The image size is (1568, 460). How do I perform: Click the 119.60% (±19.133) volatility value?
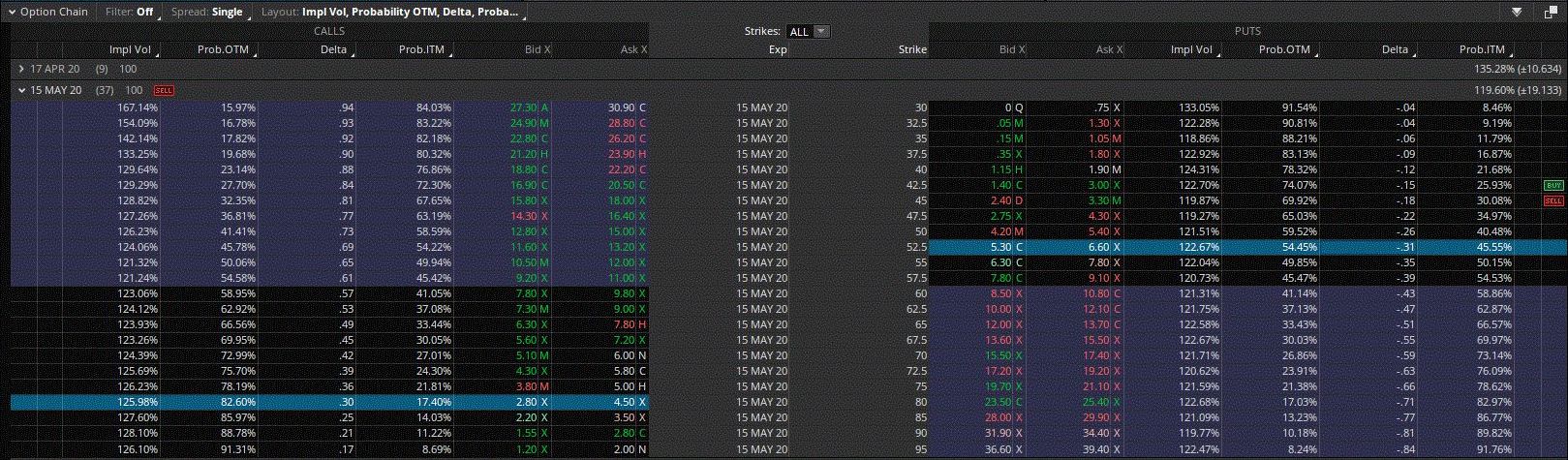pos(1517,90)
